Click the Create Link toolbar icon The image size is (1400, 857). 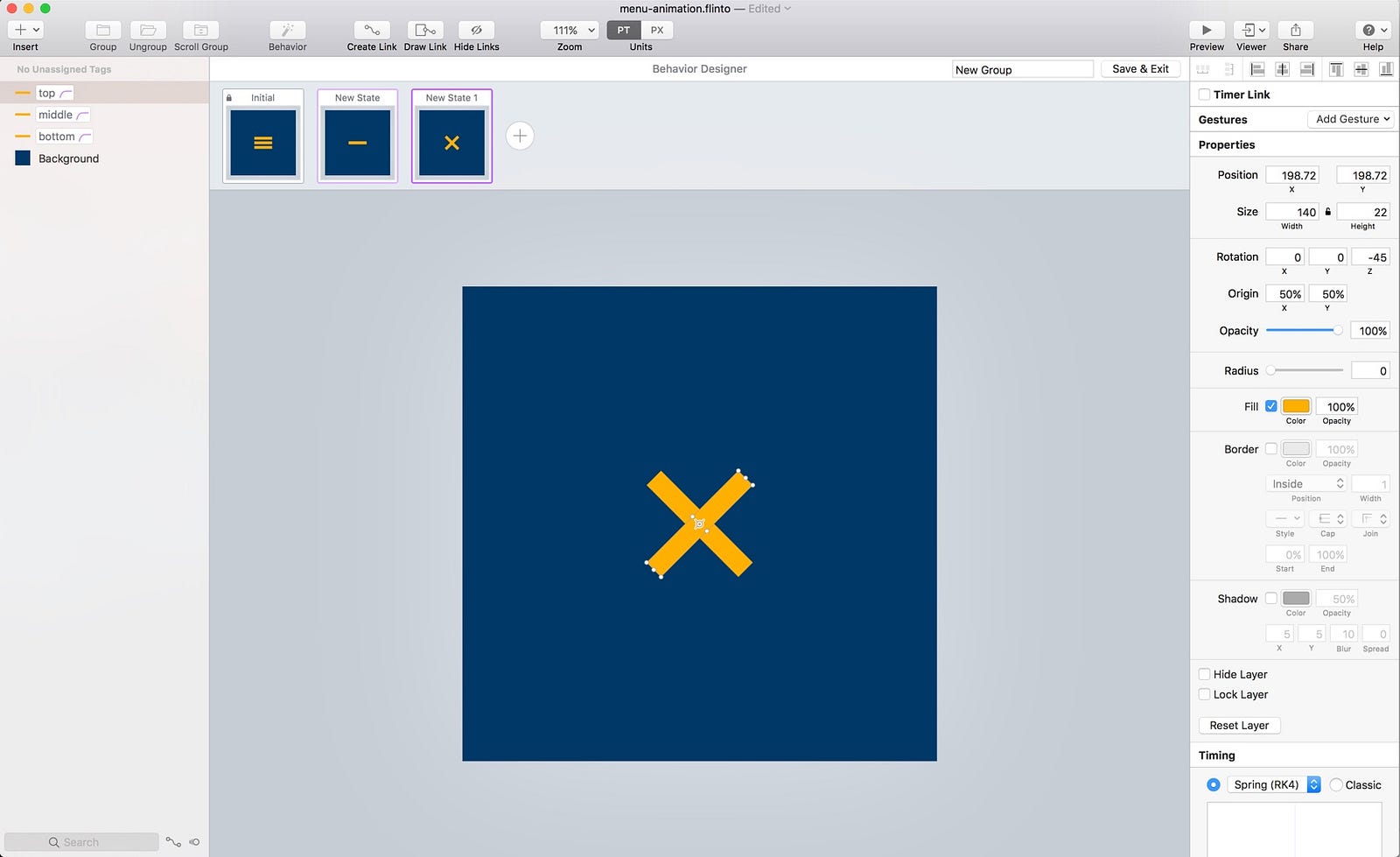372,30
